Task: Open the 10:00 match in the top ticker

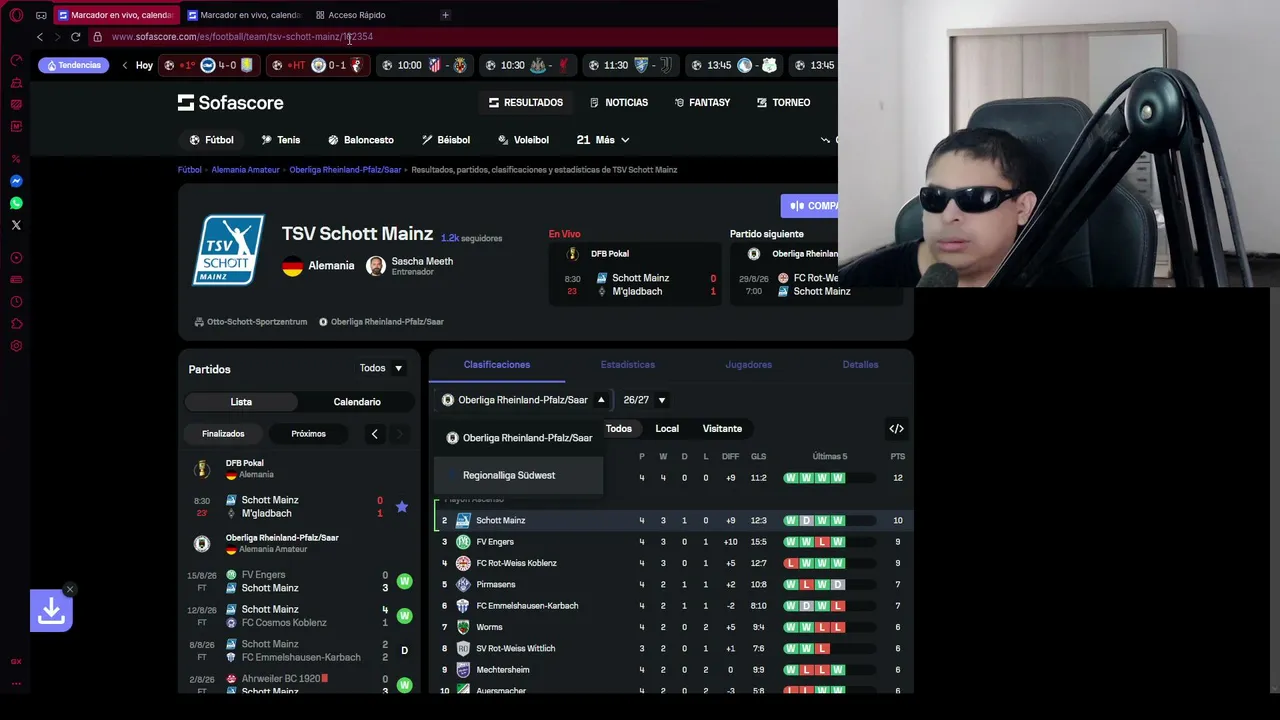Action: 423,66
